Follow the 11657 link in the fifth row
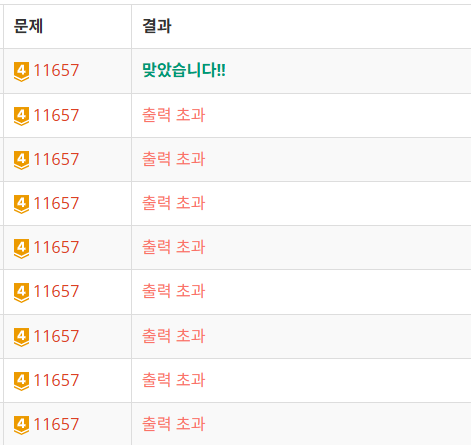The image size is (471, 445). (56, 247)
